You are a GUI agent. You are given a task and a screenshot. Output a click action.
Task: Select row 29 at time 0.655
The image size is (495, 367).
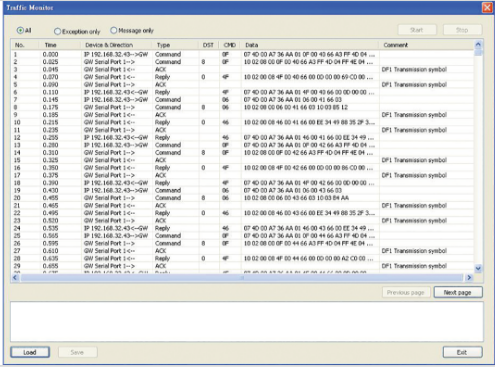tap(243, 266)
